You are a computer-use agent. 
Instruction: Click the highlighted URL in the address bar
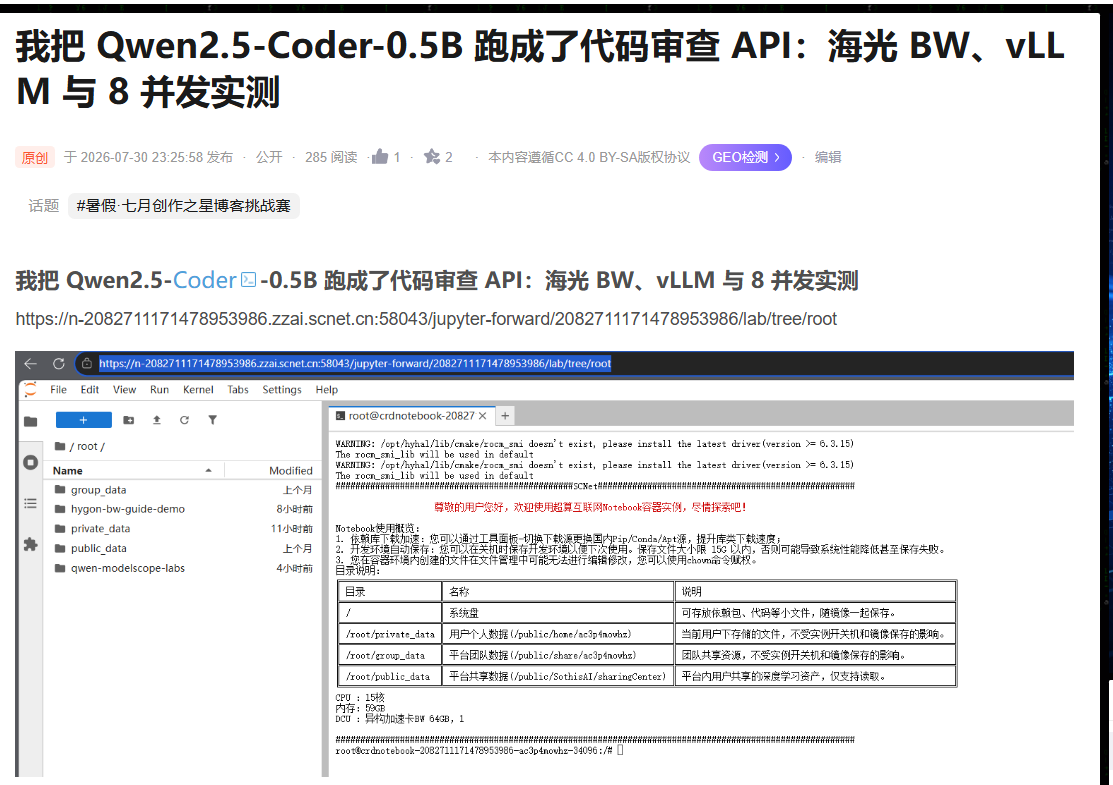(355, 364)
